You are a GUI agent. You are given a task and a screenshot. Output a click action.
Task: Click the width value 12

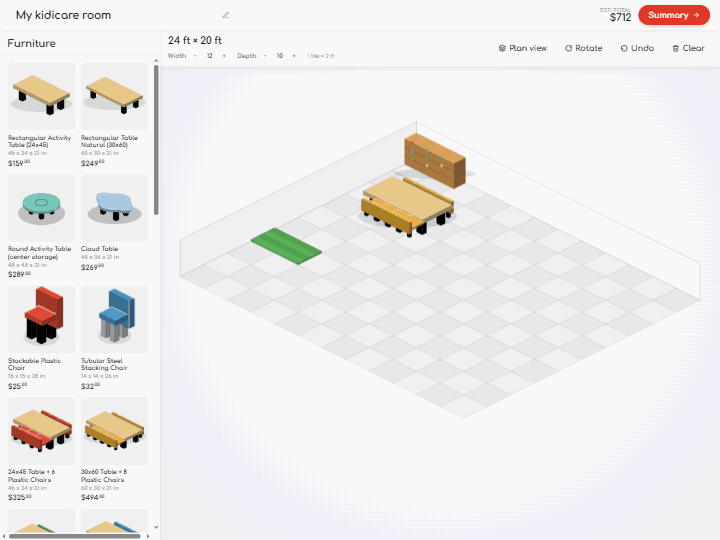(209, 56)
